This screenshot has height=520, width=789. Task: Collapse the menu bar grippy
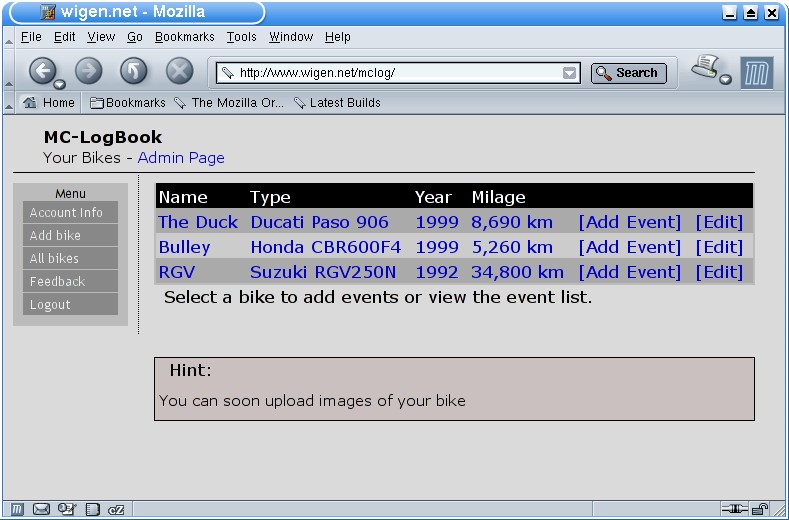coord(9,37)
